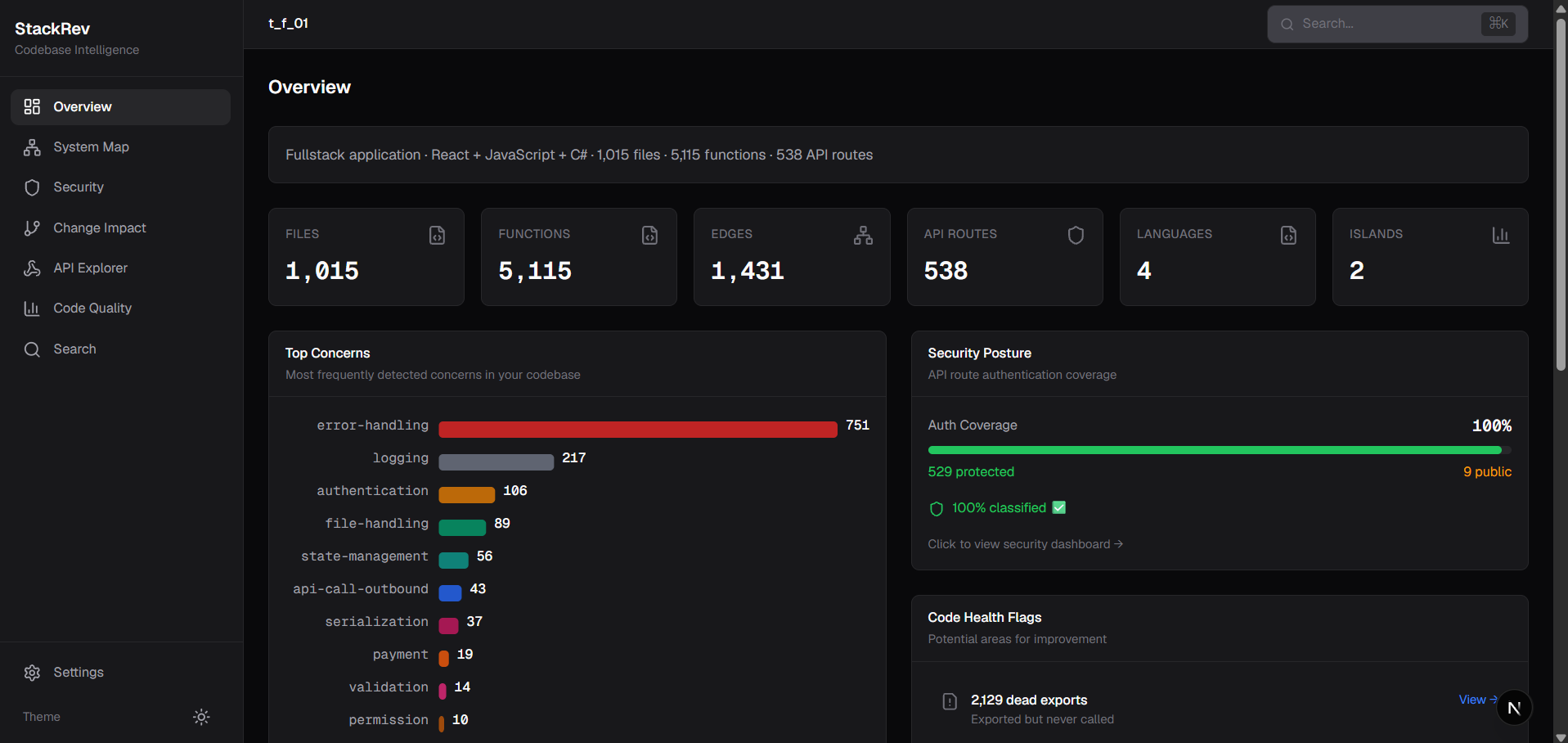Viewport: 1568px width, 743px height.
Task: Toggle theme with the sun icon
Action: [201, 717]
